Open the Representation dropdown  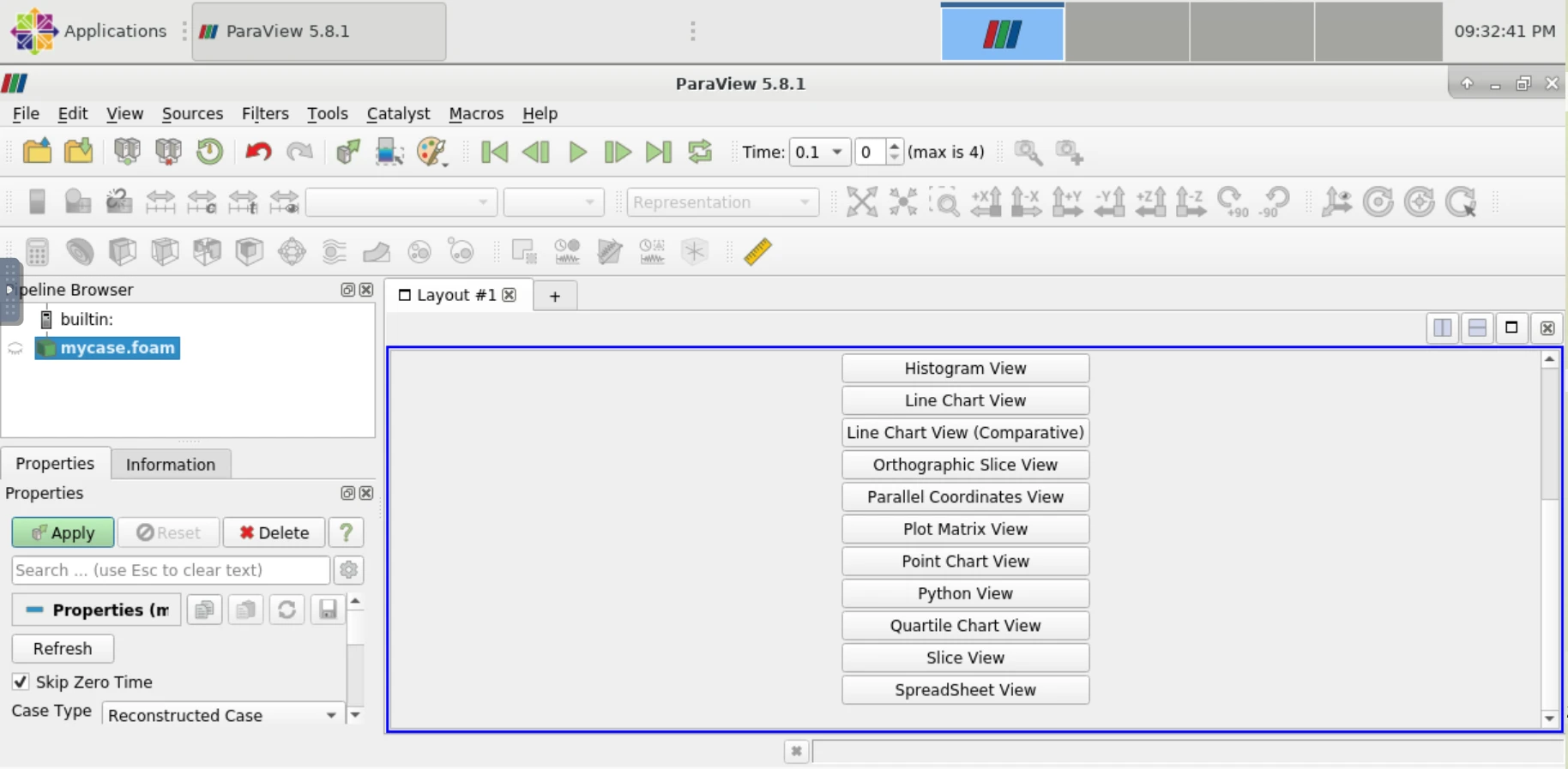pyautogui.click(x=722, y=202)
